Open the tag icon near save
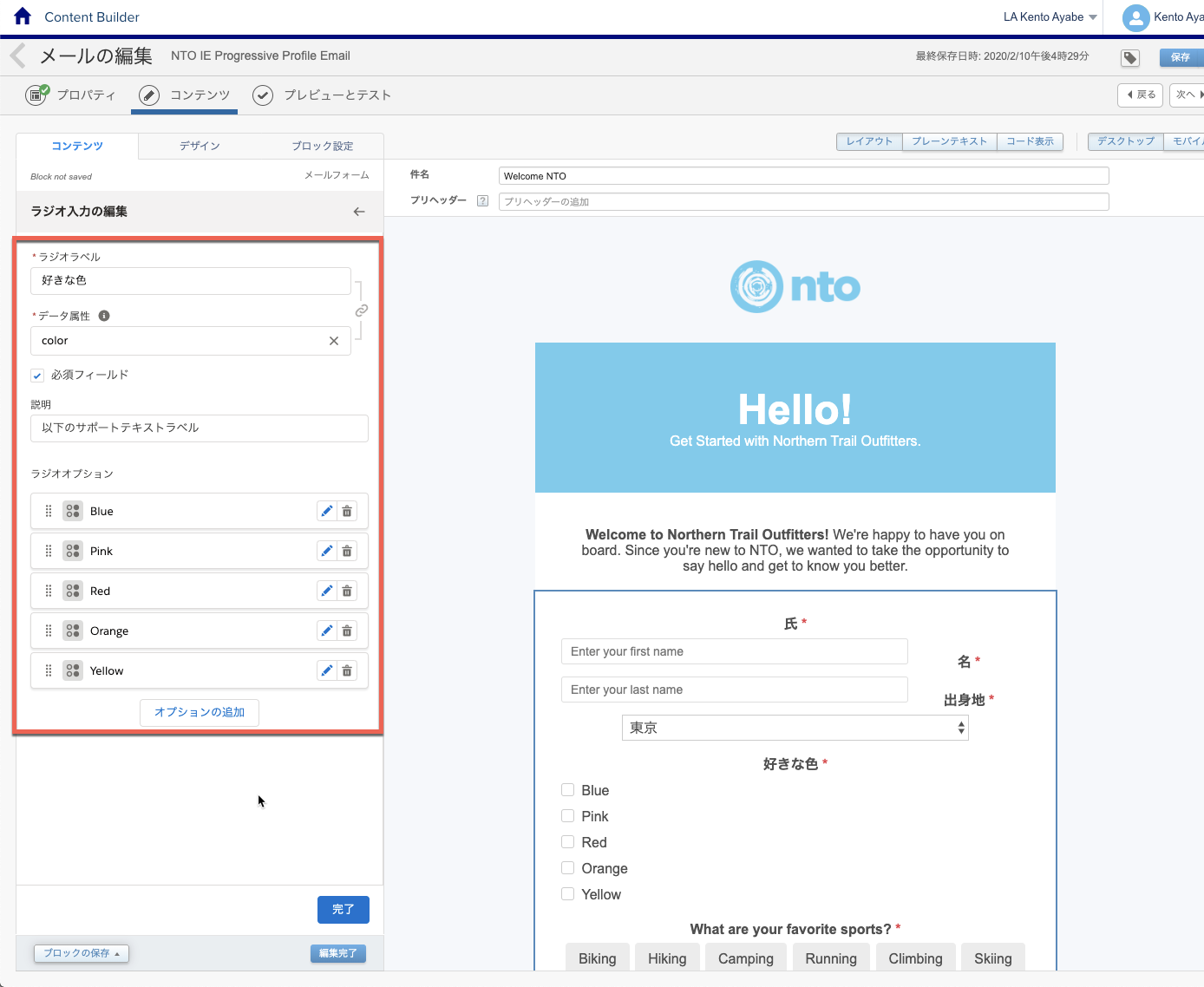 click(x=1130, y=57)
